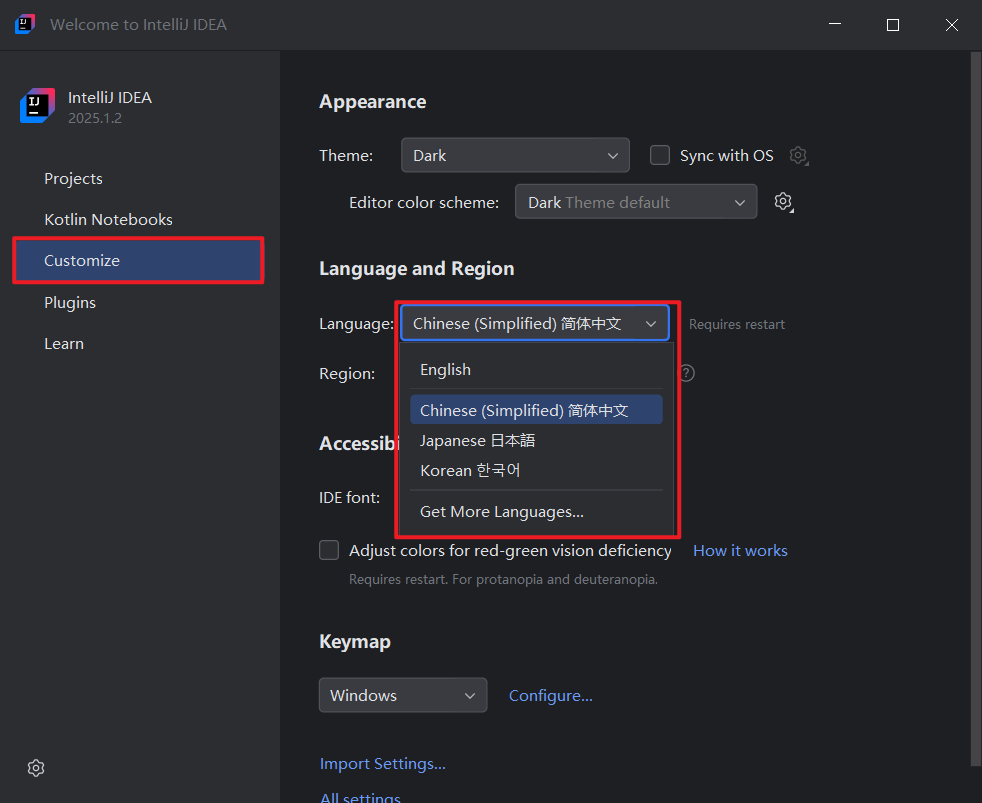Click the IntelliJ IDEA title bar app icon

(x=24, y=24)
